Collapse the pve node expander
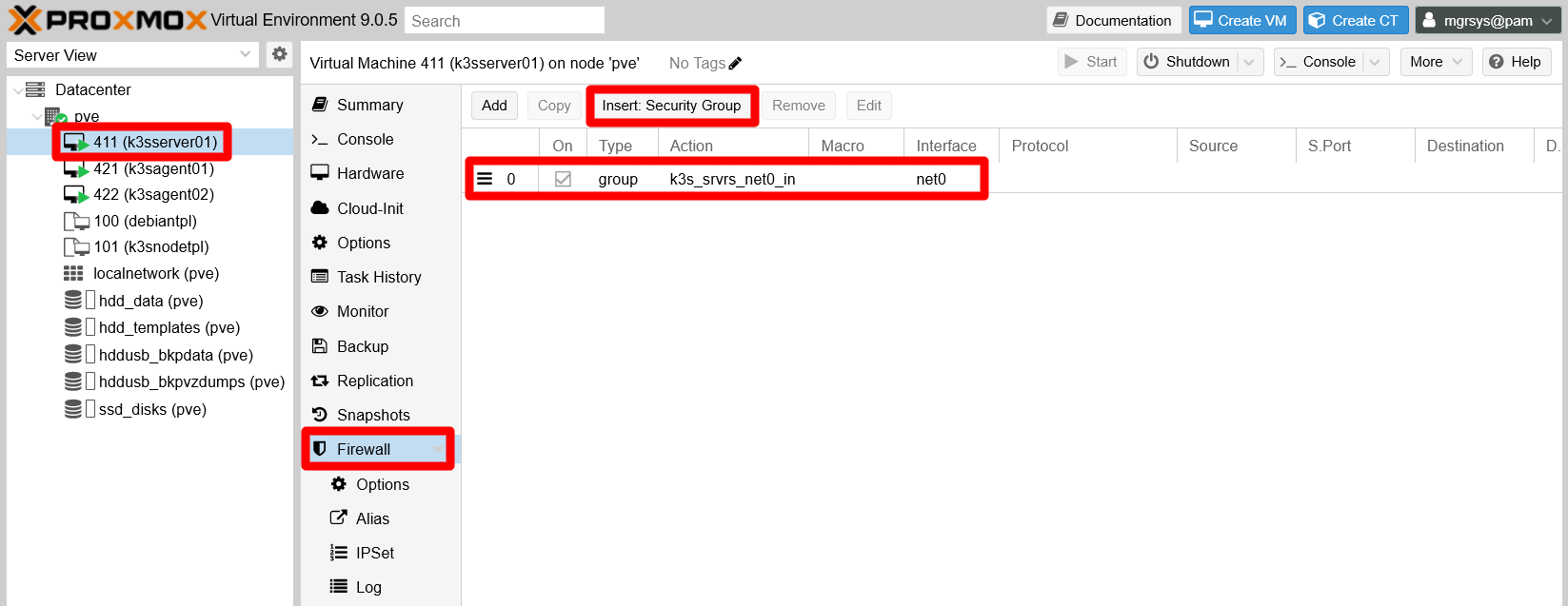Image resolution: width=1568 pixels, height=606 pixels. [x=37, y=117]
